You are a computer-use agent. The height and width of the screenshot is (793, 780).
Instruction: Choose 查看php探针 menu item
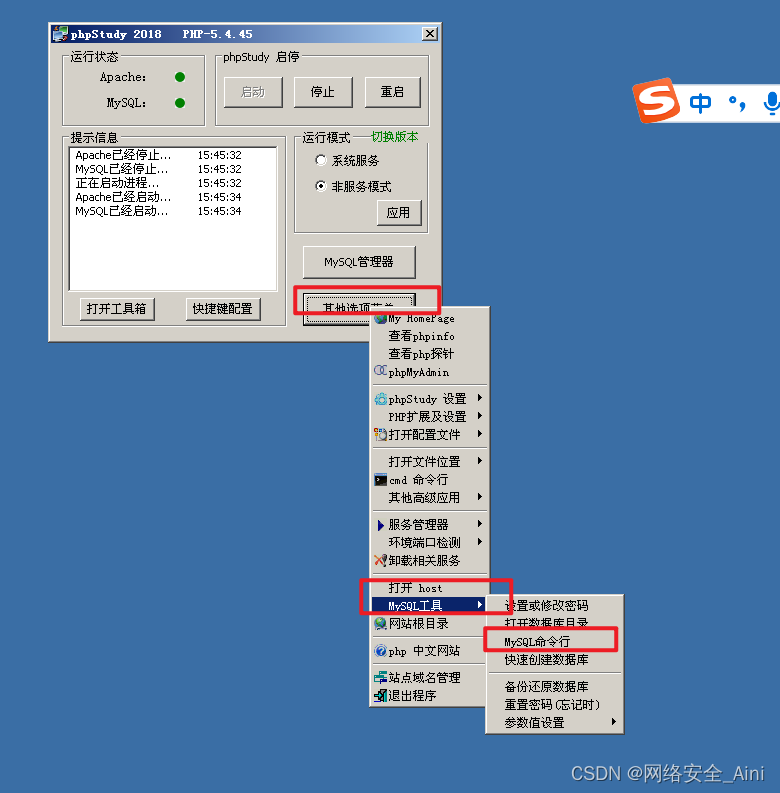click(430, 354)
